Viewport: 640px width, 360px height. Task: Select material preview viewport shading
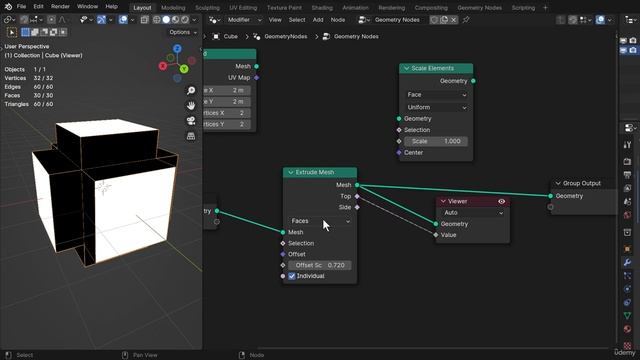[176, 20]
